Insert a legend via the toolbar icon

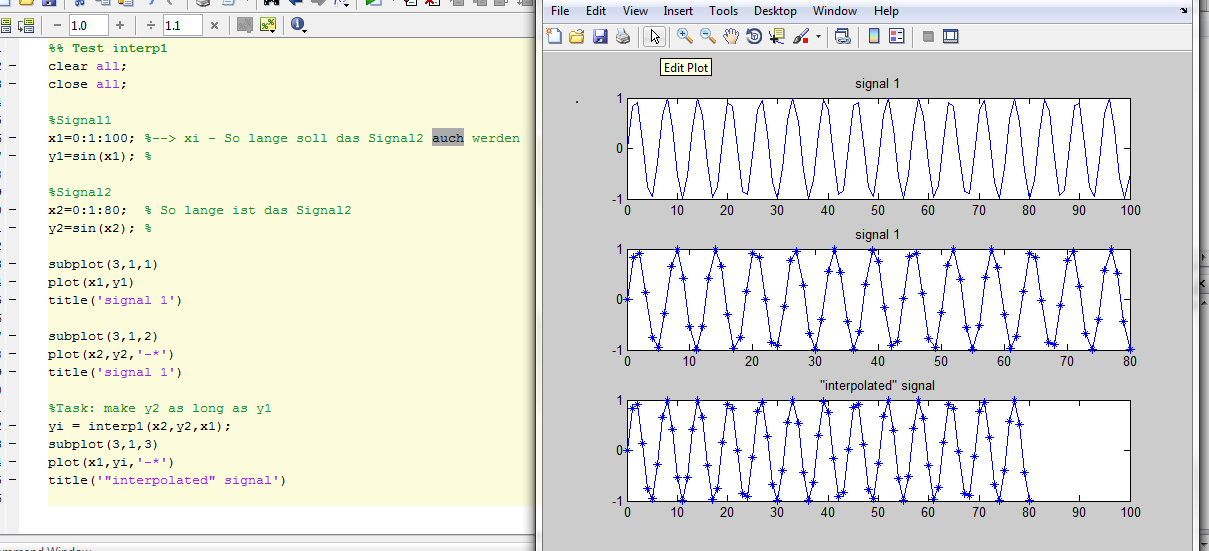pyautogui.click(x=896, y=37)
